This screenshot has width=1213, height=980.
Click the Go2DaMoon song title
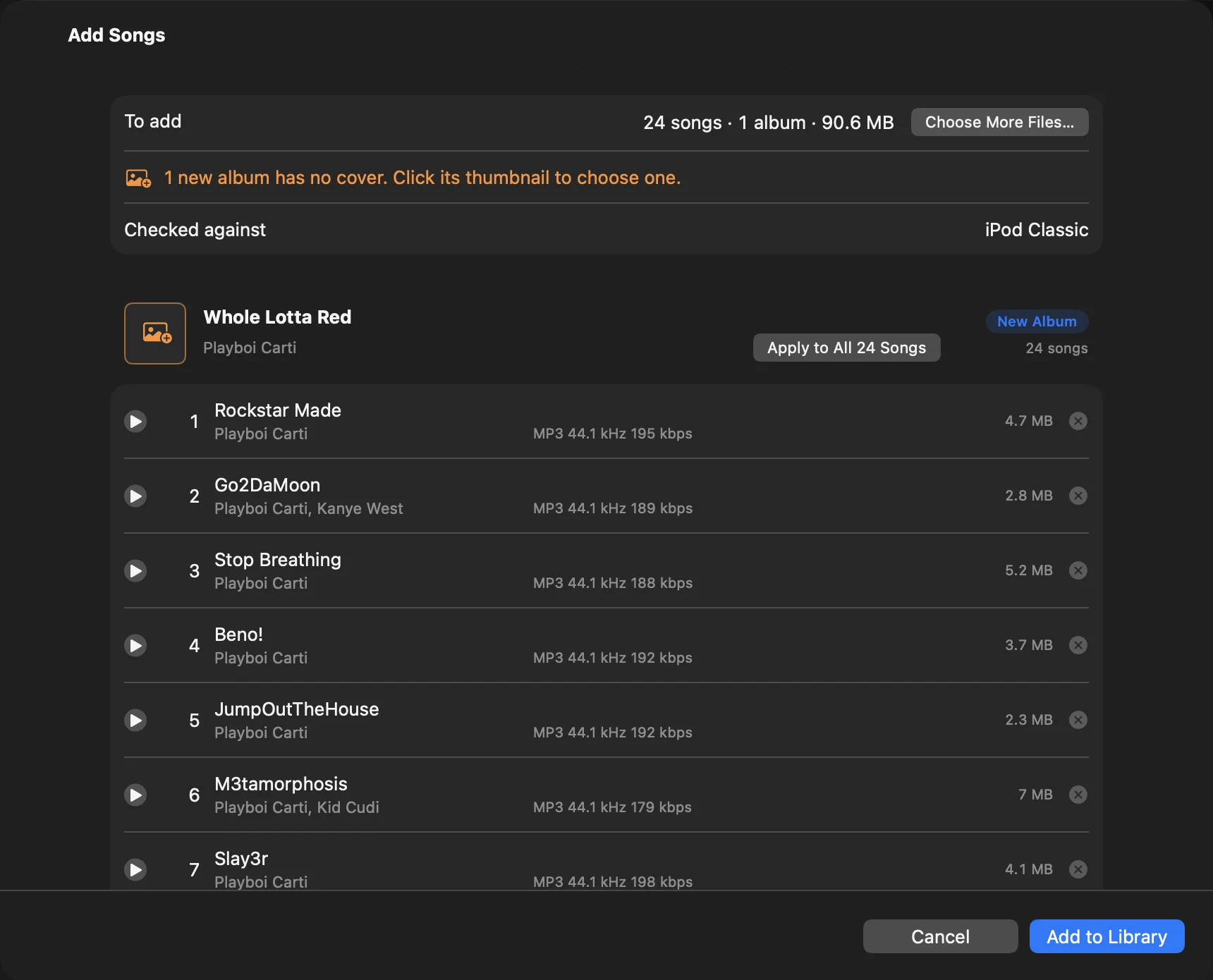coord(267,485)
